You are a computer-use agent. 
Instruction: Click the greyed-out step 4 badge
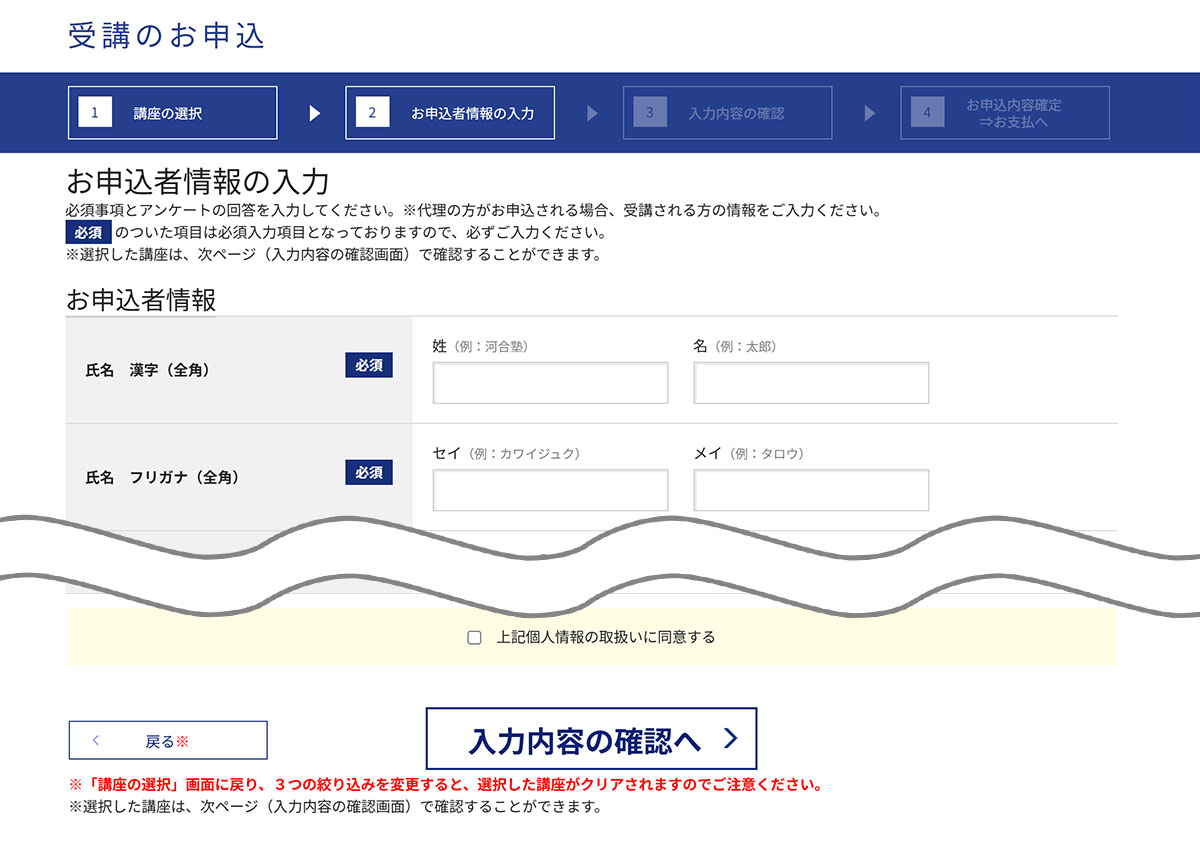(x=927, y=112)
